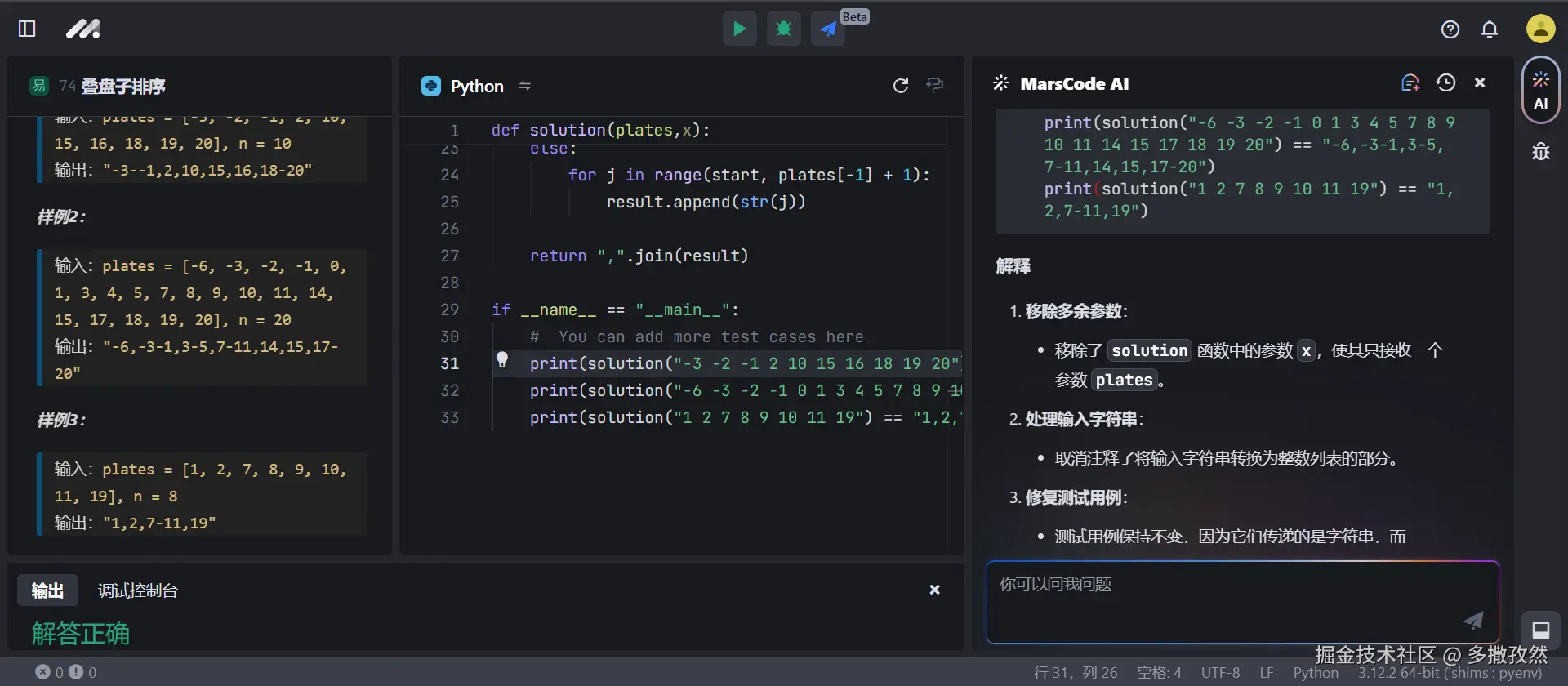Click the MarsCode logo
Viewport: 1568px width, 686px height.
click(x=83, y=29)
